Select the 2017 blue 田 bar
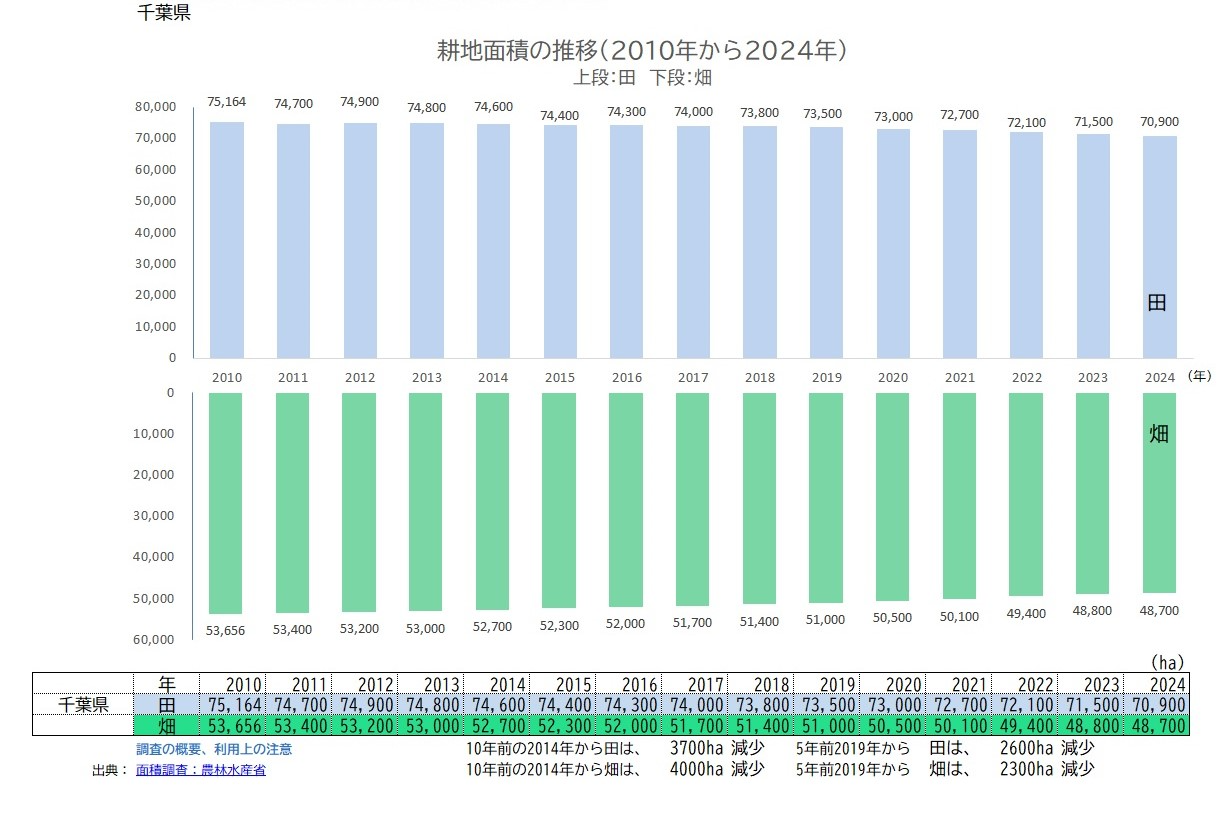The image size is (1229, 820). tap(693, 242)
